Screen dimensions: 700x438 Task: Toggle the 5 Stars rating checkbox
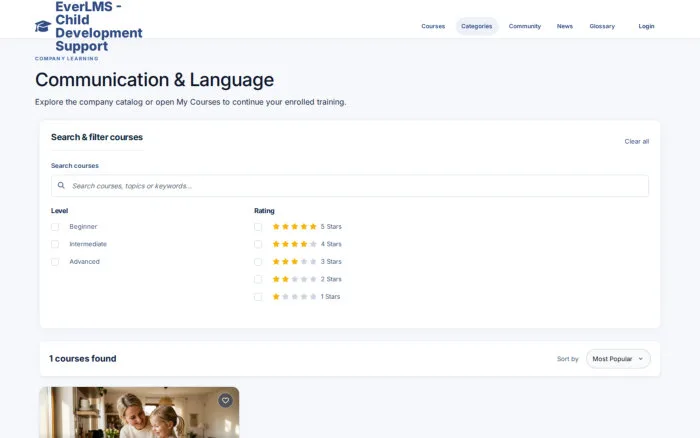tap(258, 227)
